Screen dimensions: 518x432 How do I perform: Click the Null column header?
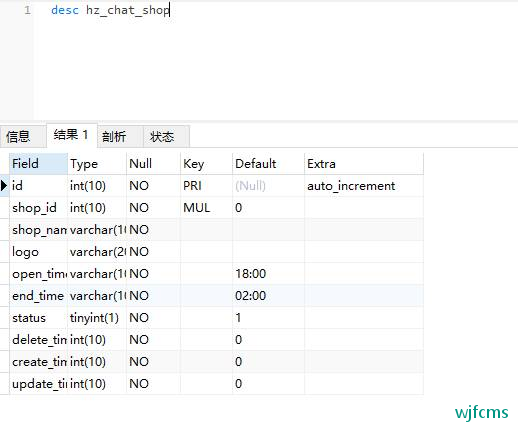point(153,164)
